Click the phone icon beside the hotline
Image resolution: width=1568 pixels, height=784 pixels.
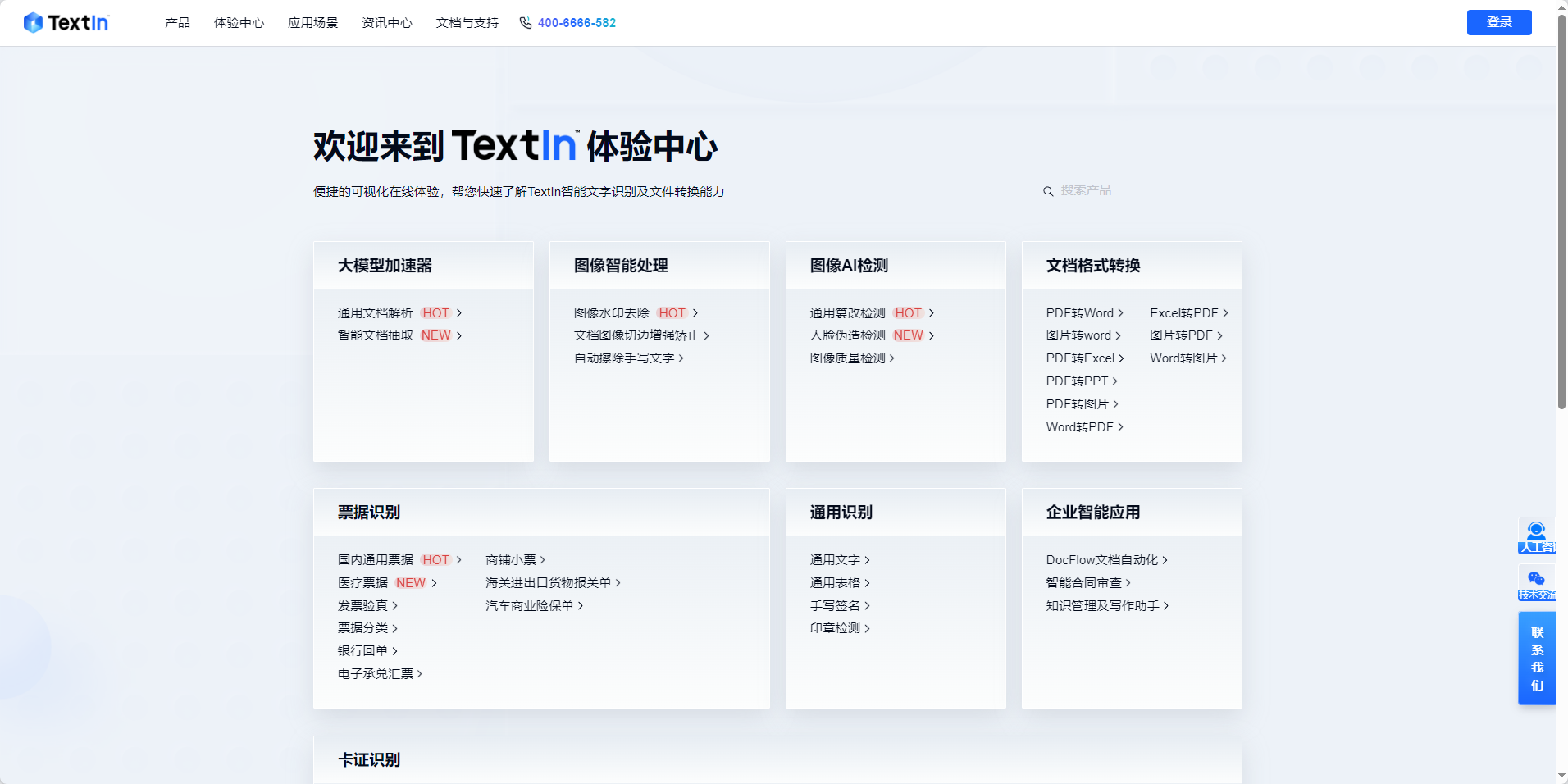[x=525, y=23]
